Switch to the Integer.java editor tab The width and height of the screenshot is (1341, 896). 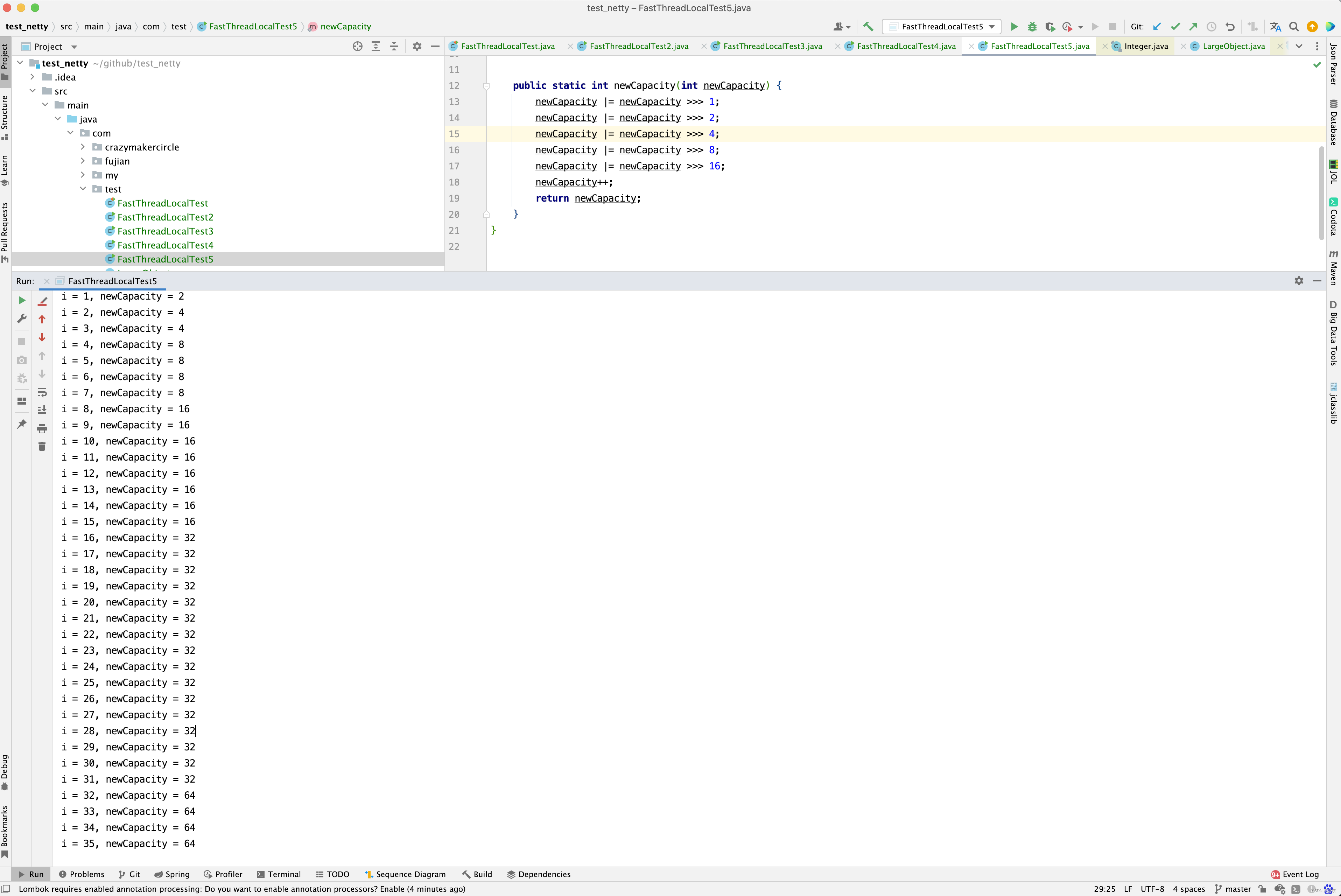(1146, 46)
